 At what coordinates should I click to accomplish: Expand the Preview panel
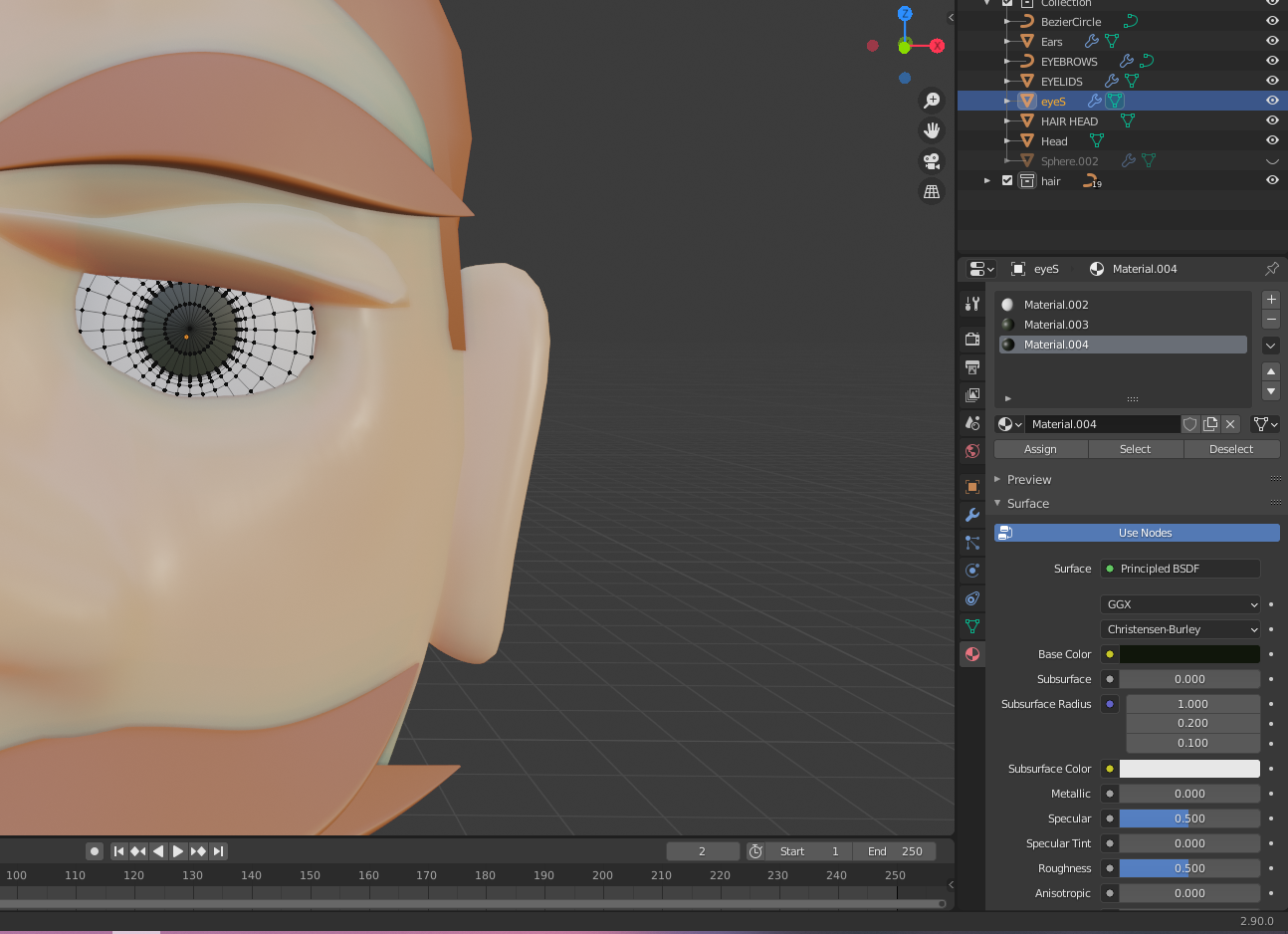click(1028, 480)
